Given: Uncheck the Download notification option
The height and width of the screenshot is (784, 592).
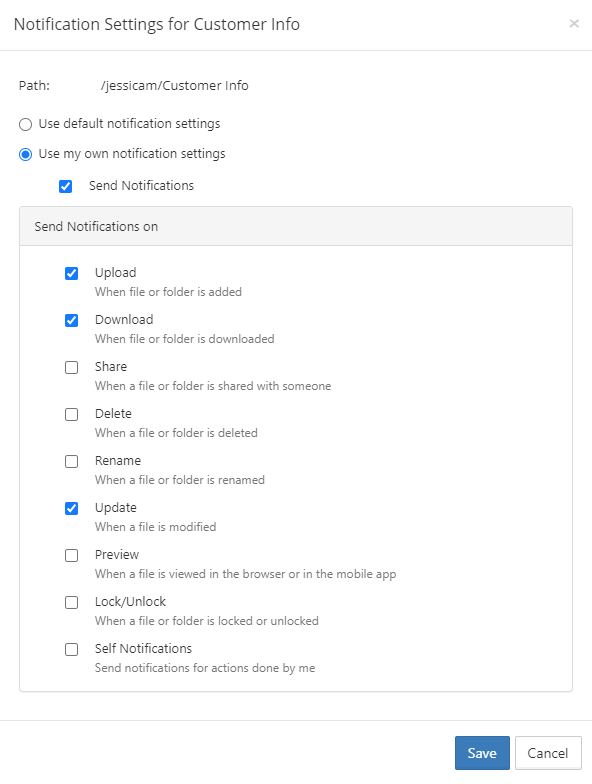Looking at the screenshot, I should pyautogui.click(x=72, y=320).
